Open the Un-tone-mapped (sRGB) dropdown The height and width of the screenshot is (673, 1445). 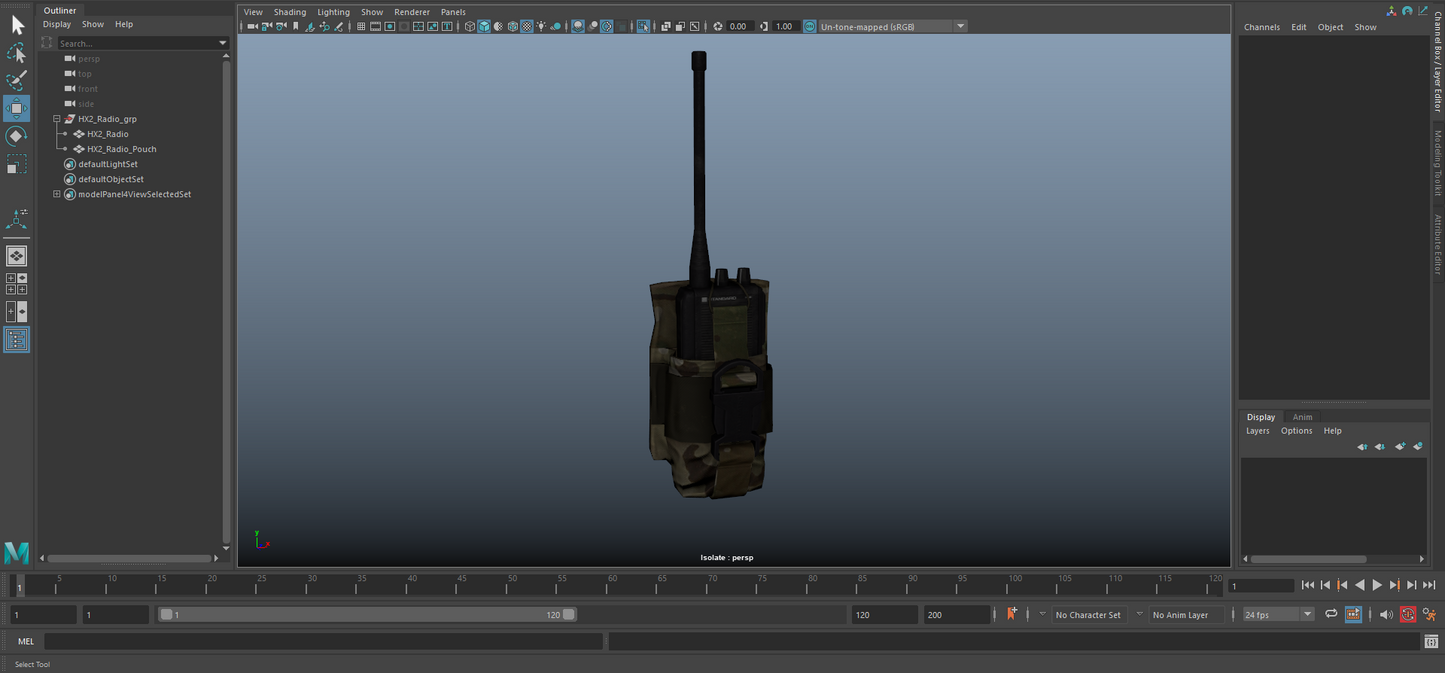[959, 26]
